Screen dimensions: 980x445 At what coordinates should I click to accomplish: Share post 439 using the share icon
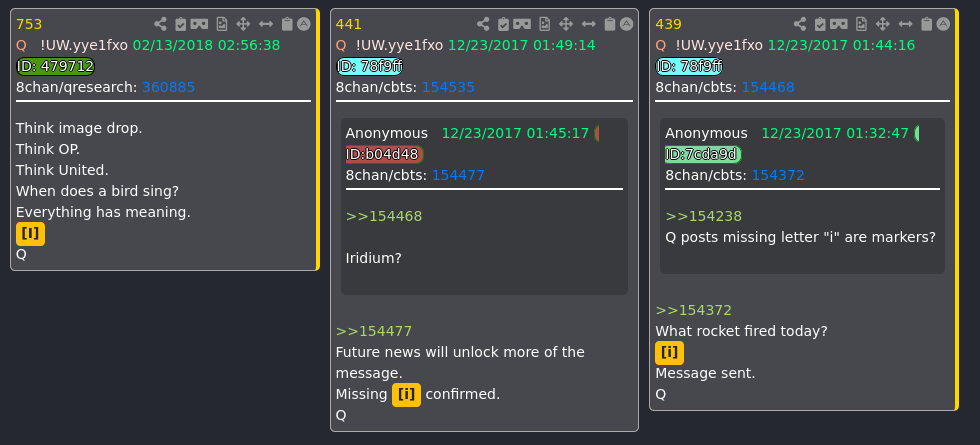[800, 24]
